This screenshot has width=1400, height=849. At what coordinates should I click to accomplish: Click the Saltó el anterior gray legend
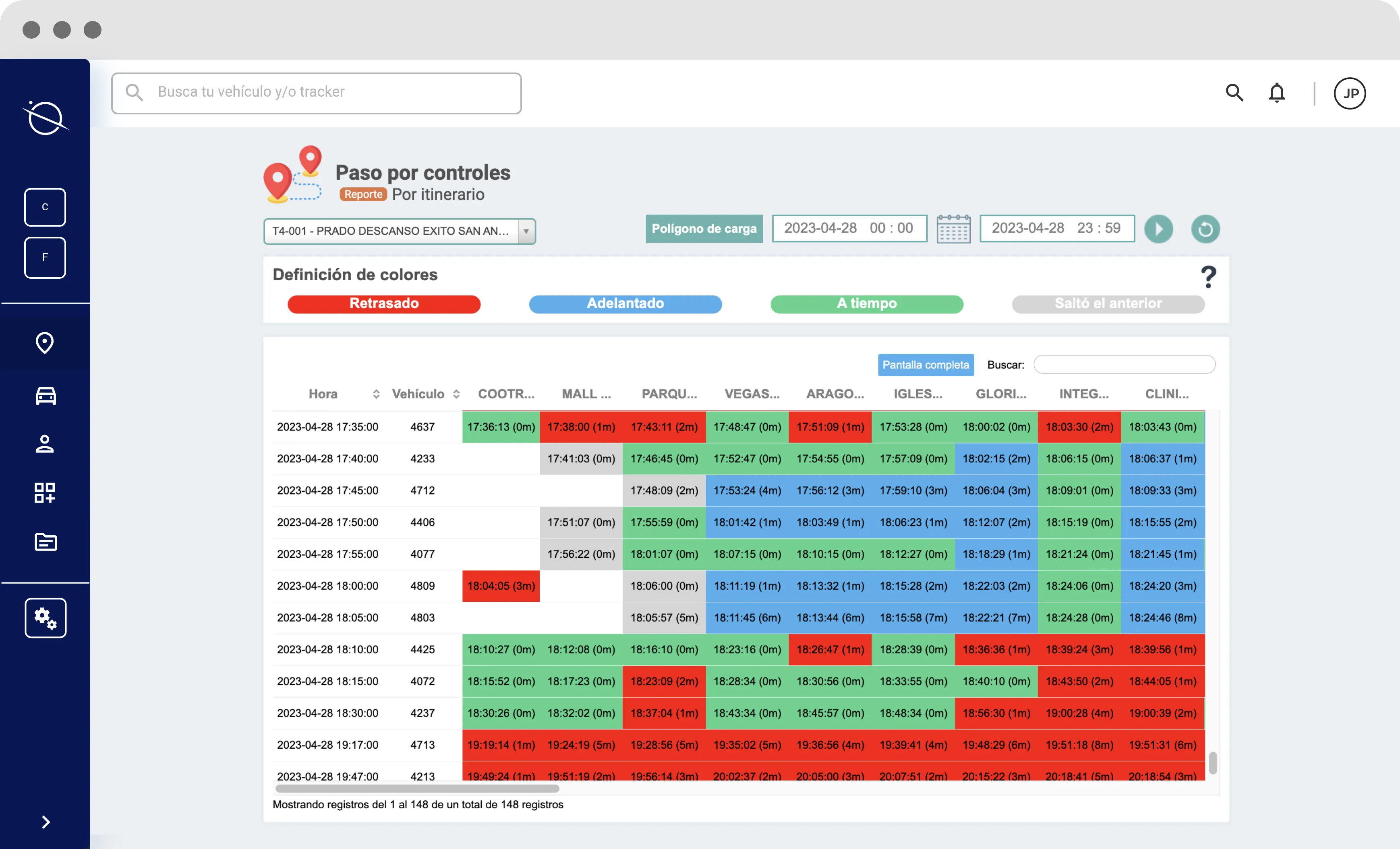1108,303
